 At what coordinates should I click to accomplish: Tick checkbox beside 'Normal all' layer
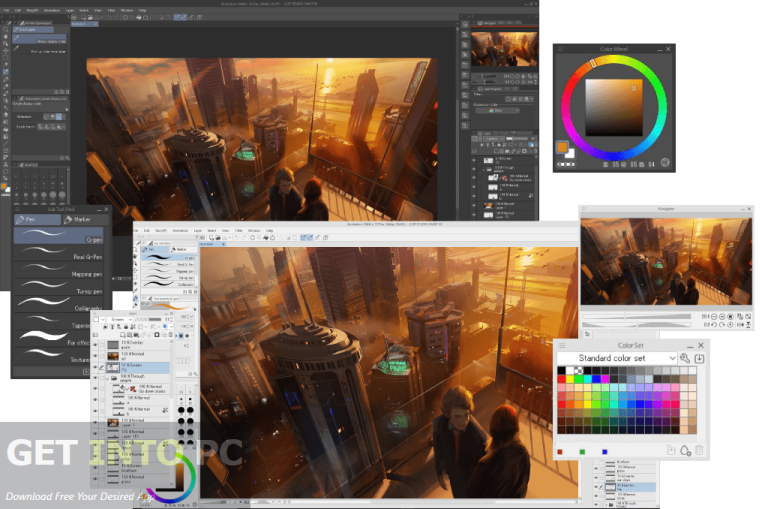pos(102,356)
